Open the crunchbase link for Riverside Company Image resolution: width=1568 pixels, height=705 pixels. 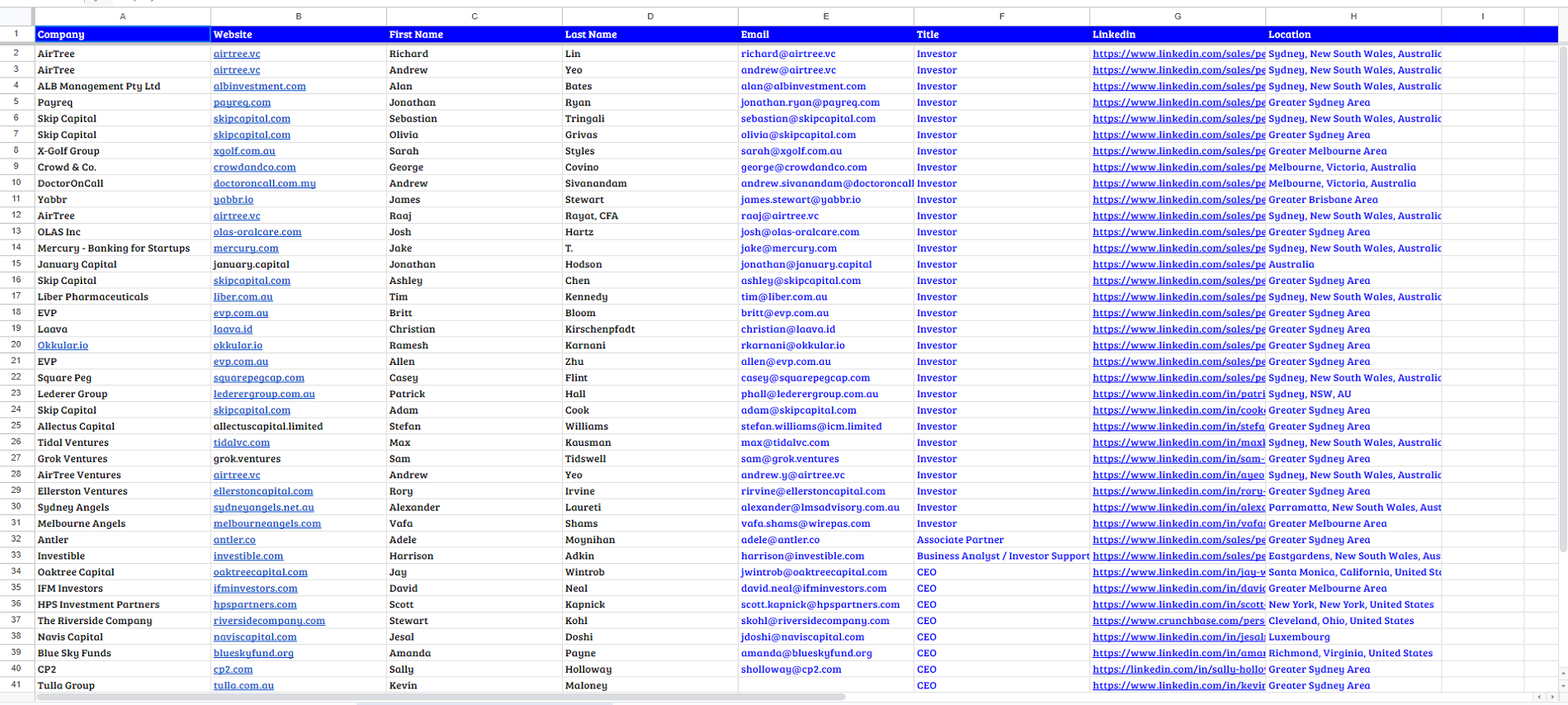[1178, 621]
